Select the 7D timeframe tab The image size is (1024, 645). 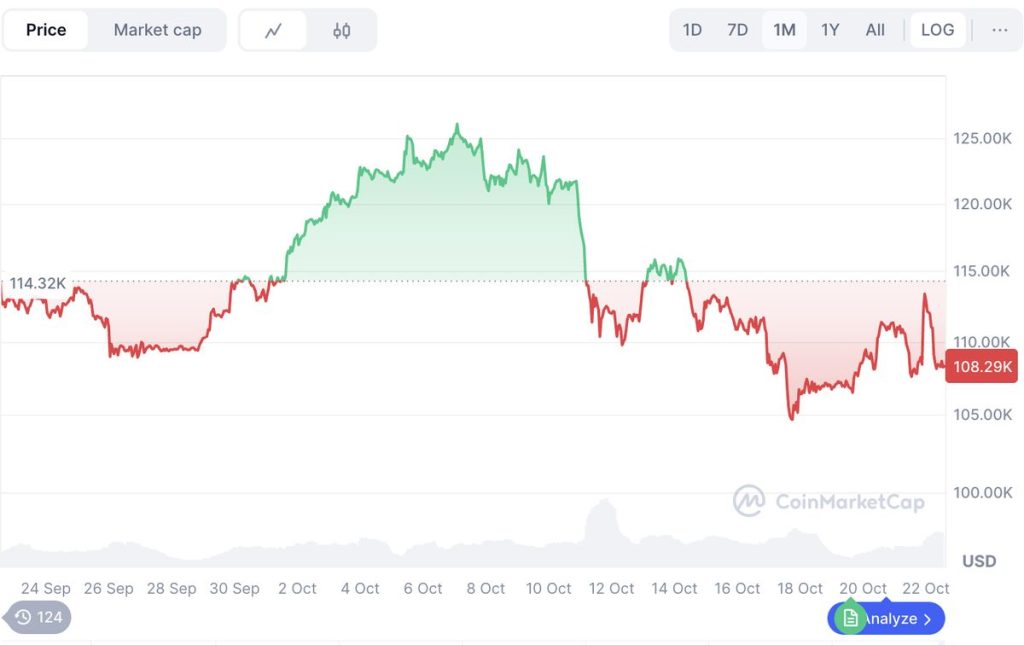pos(737,30)
